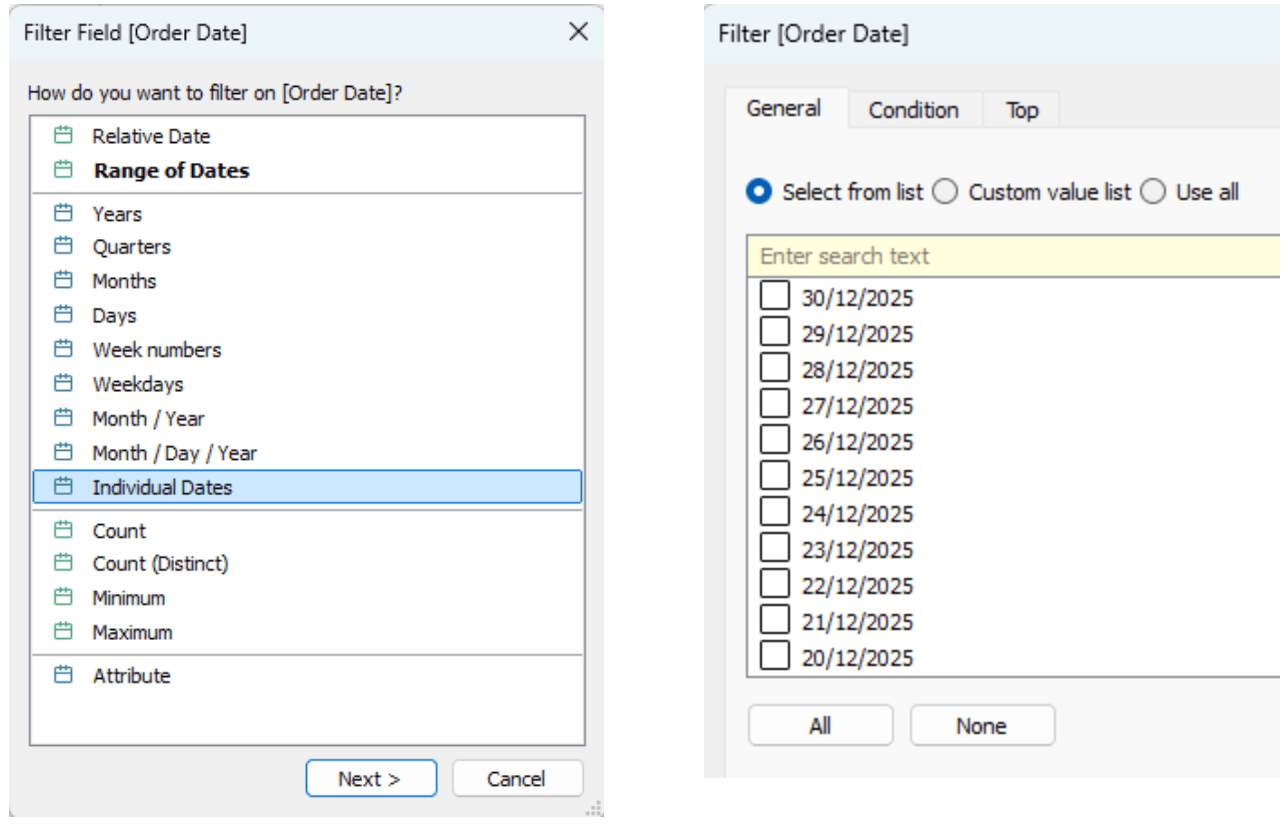Click the calendar icon beside Quarters
Screen dimensions: 1284x826
[x=64, y=247]
